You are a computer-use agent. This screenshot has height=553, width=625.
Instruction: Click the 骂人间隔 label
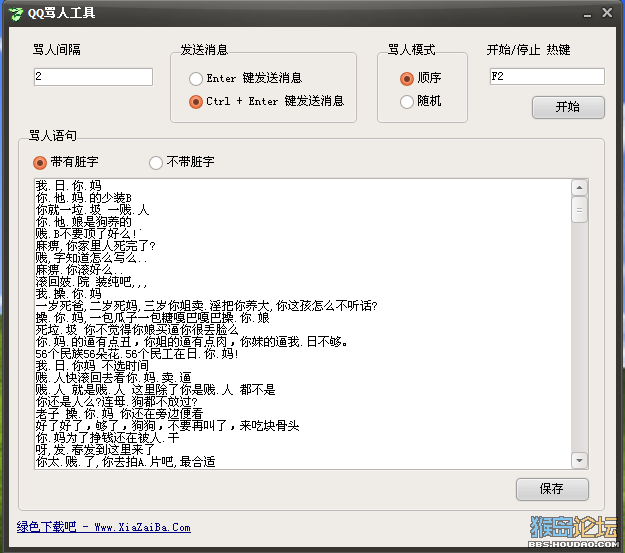[x=57, y=49]
